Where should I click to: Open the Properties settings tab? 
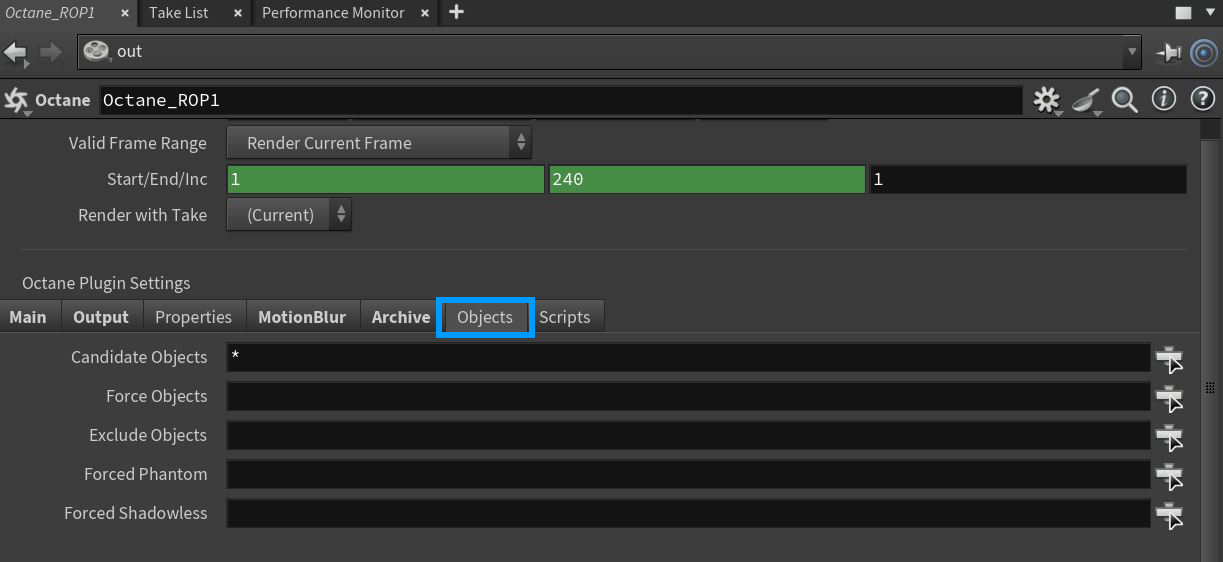pyautogui.click(x=193, y=317)
